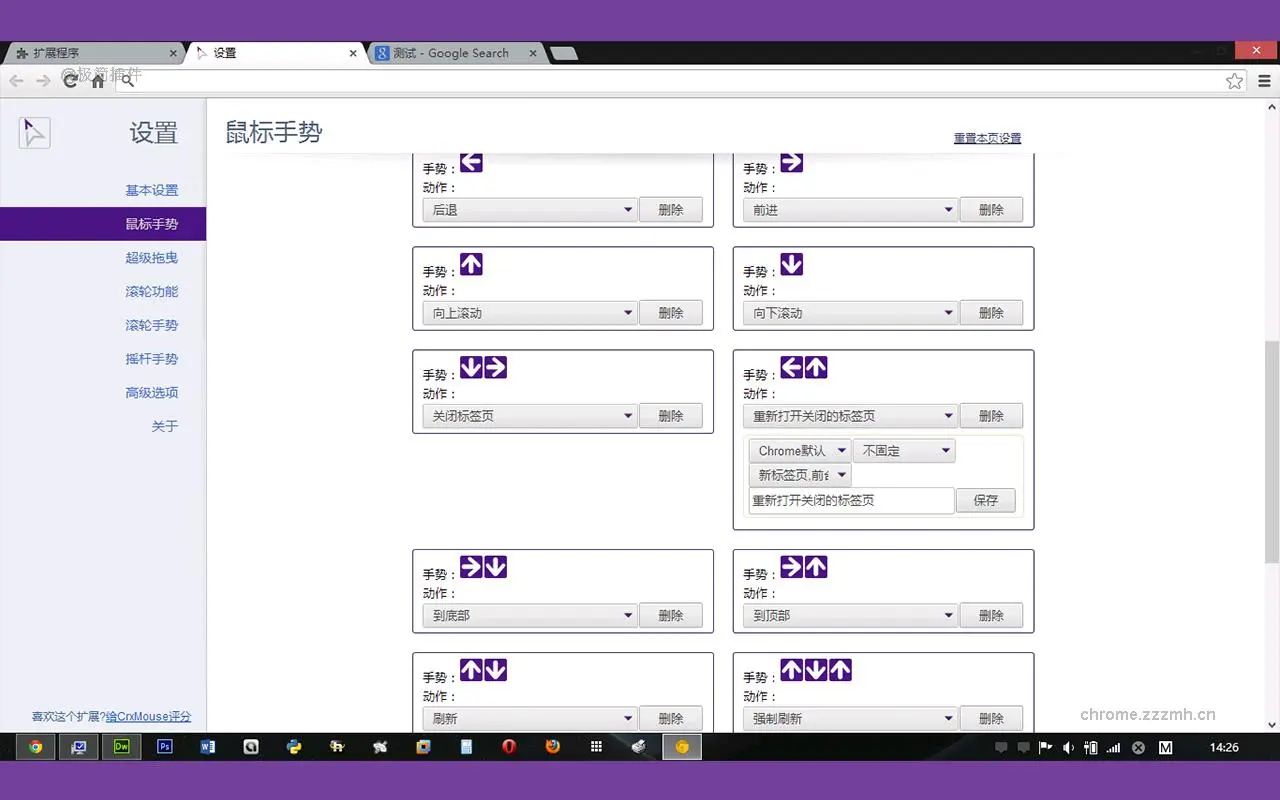Click the browser back arrow

click(x=16, y=81)
